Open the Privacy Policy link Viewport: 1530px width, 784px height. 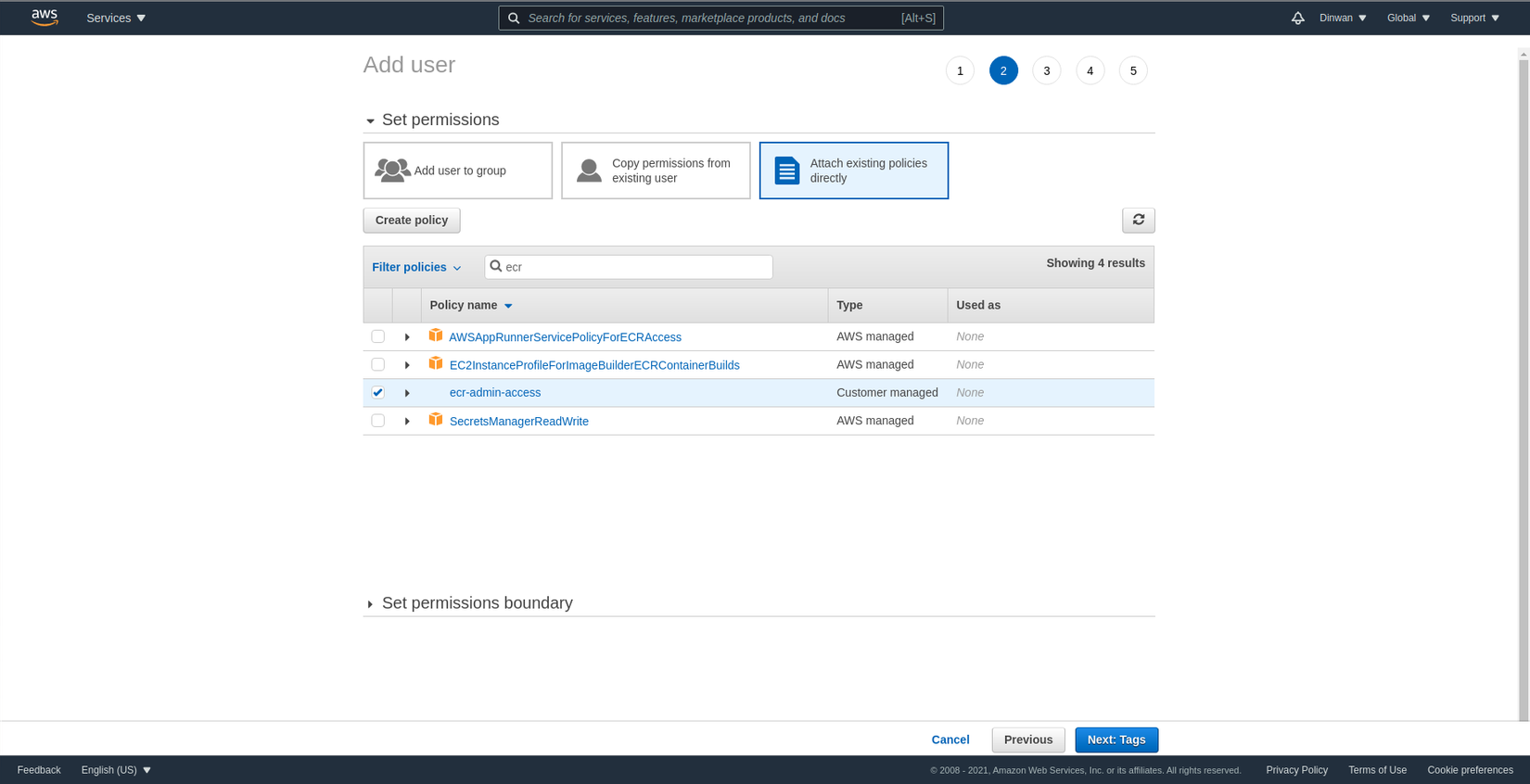(x=1296, y=770)
